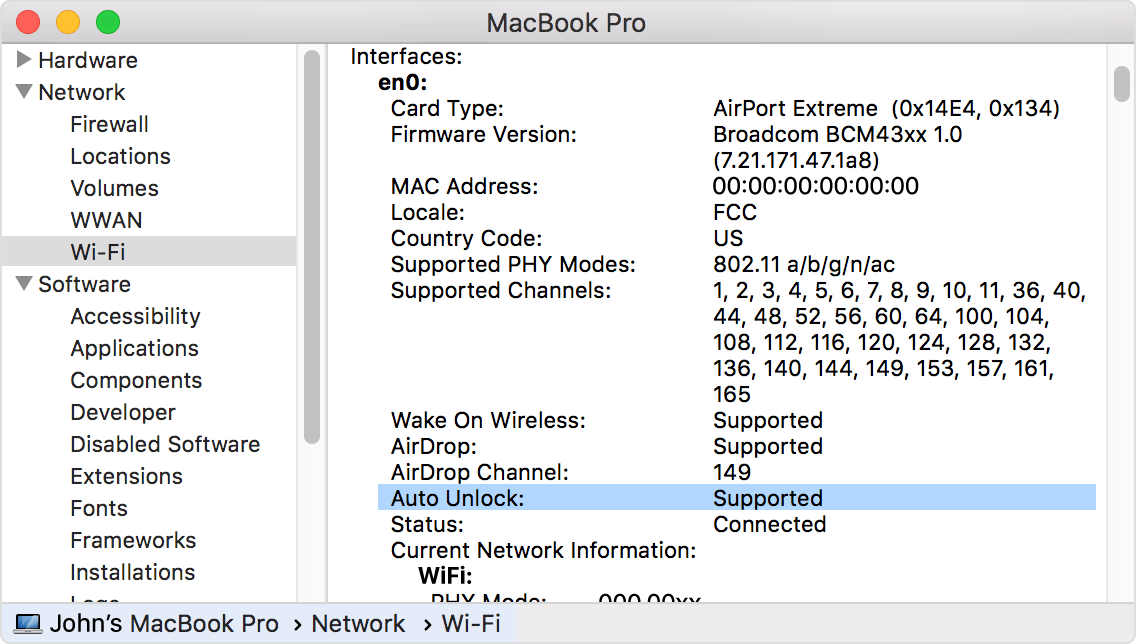Click the laptop icon in path bar
The width and height of the screenshot is (1136, 644).
28,624
